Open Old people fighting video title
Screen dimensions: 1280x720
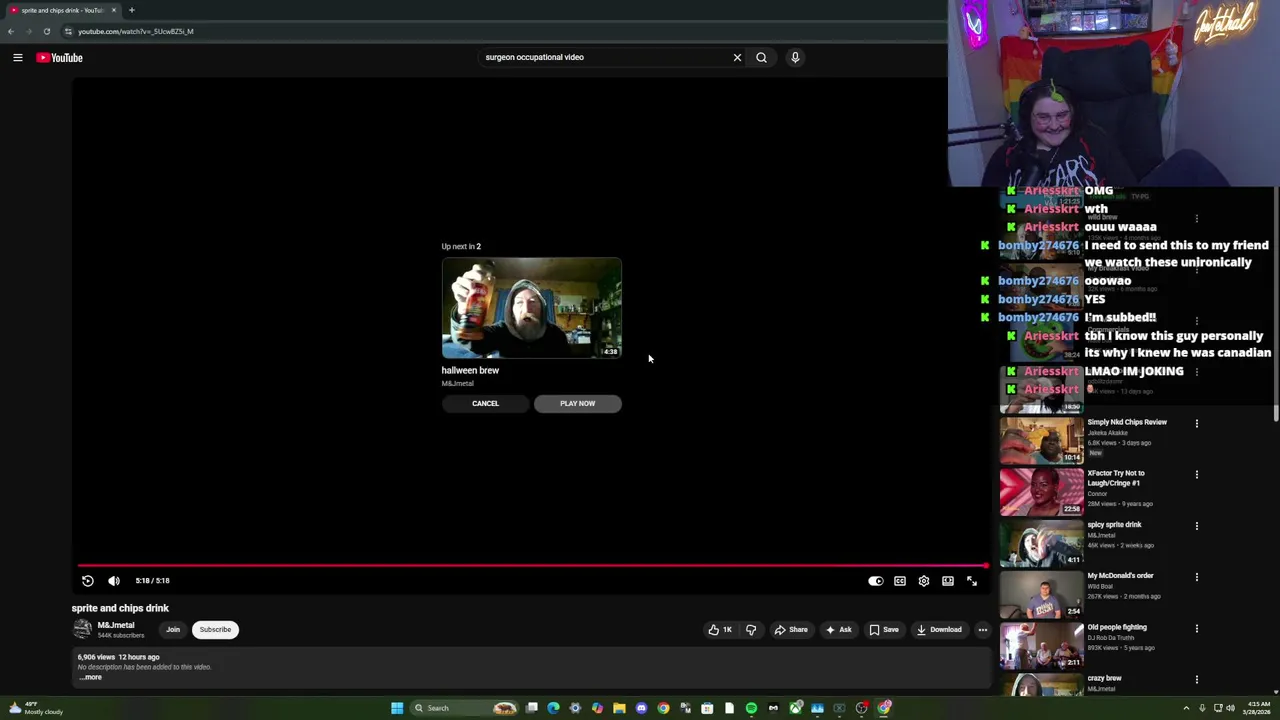(x=1117, y=627)
